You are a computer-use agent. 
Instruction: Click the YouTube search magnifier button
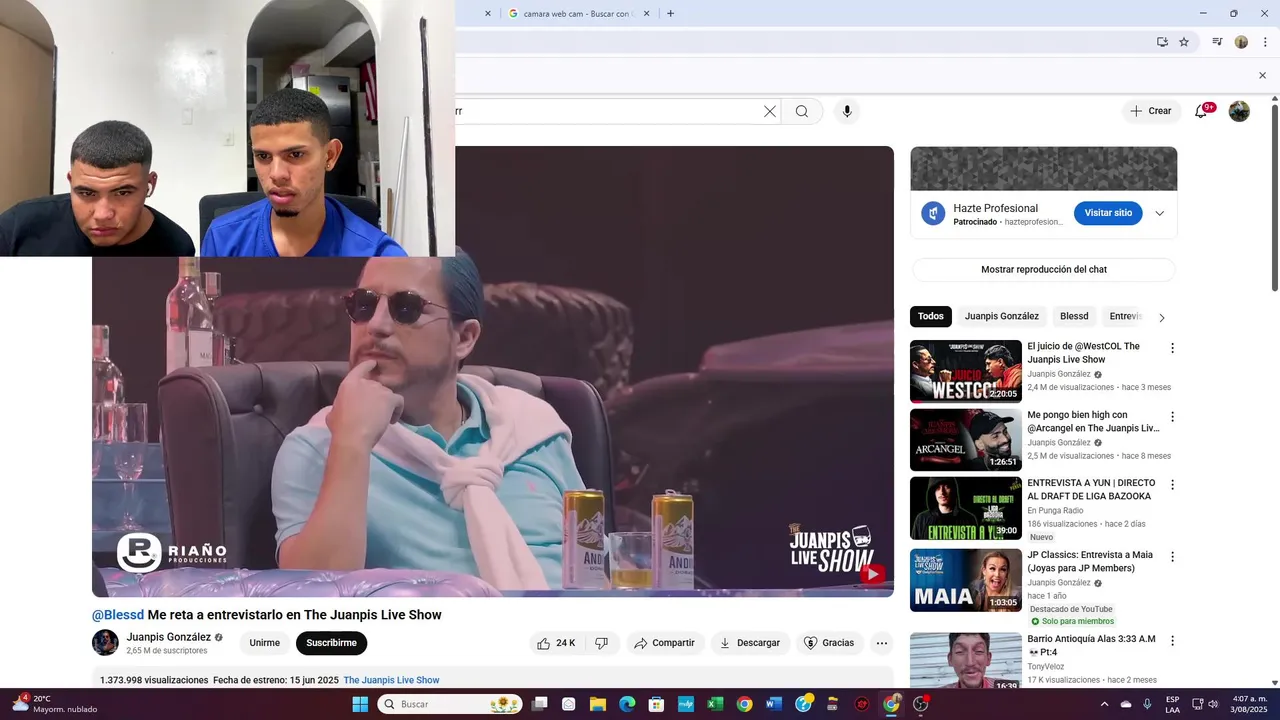pyautogui.click(x=802, y=111)
